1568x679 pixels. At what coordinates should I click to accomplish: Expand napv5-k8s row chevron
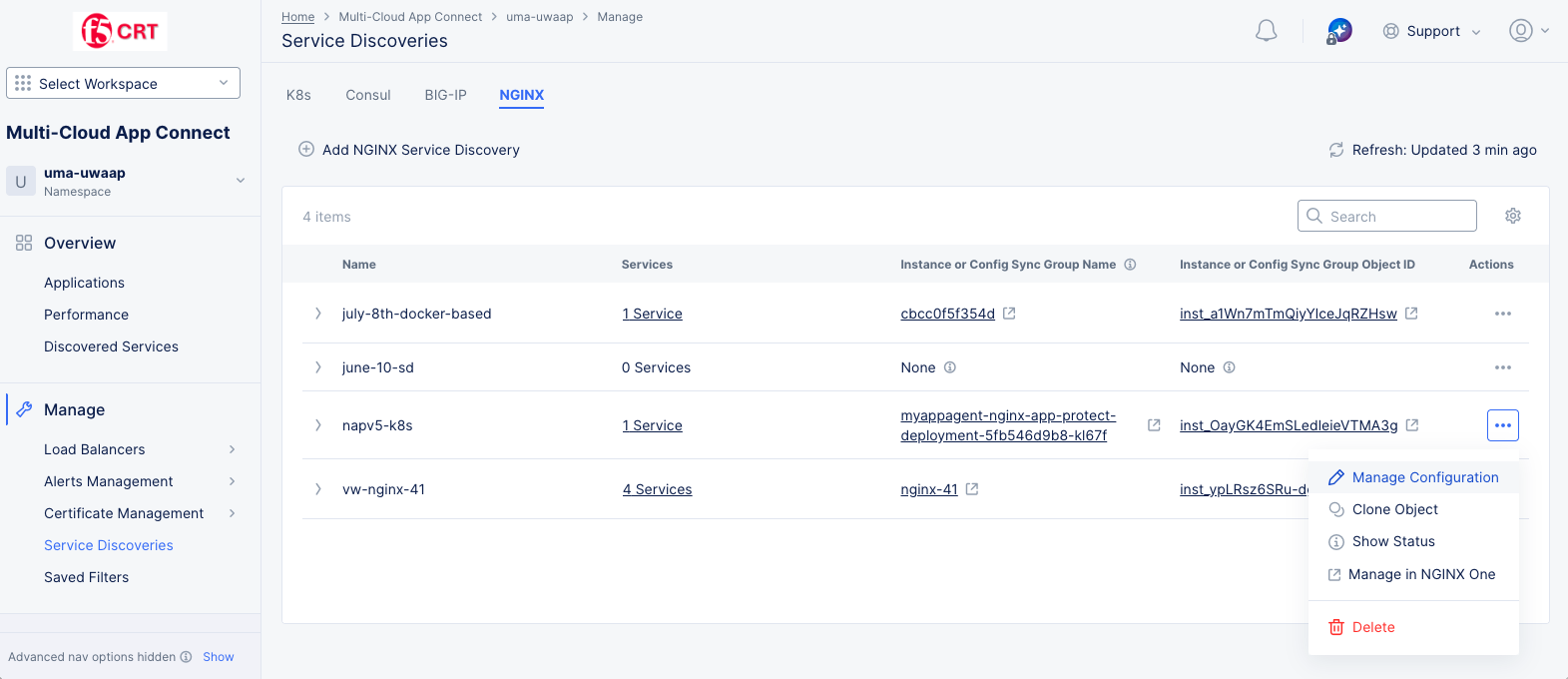(x=318, y=425)
